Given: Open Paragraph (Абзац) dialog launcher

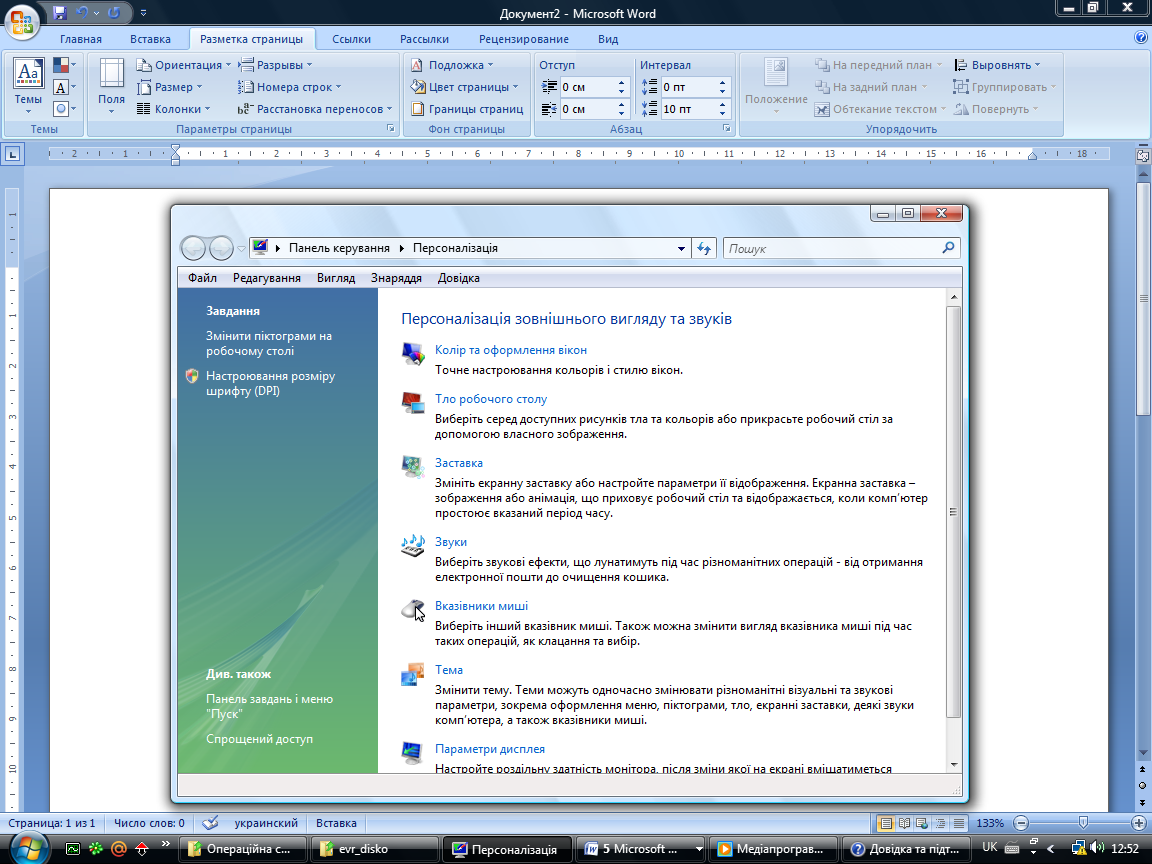Looking at the screenshot, I should pos(727,129).
